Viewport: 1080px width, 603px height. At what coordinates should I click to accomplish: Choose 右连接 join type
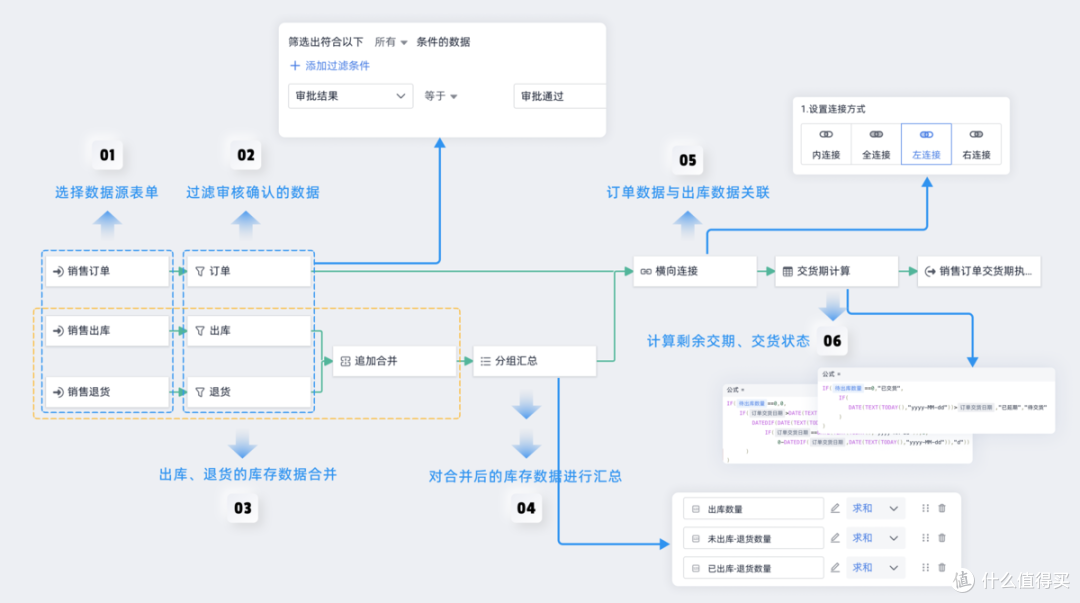[977, 144]
